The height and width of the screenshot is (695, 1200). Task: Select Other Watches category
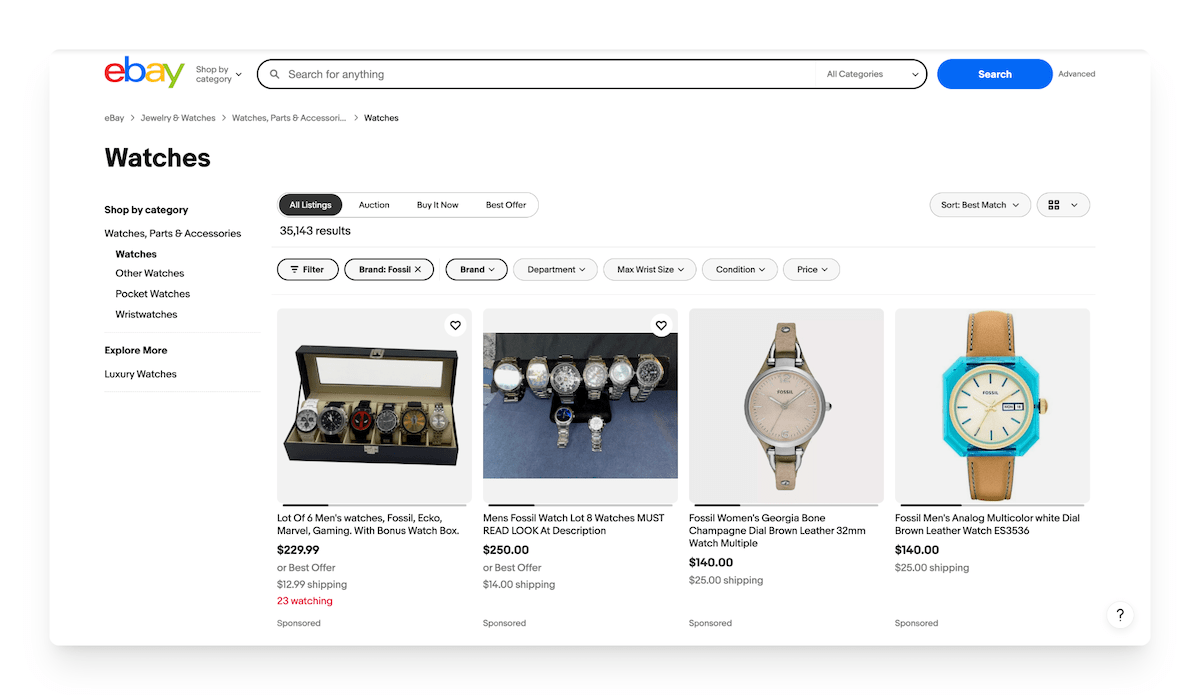[x=150, y=273]
